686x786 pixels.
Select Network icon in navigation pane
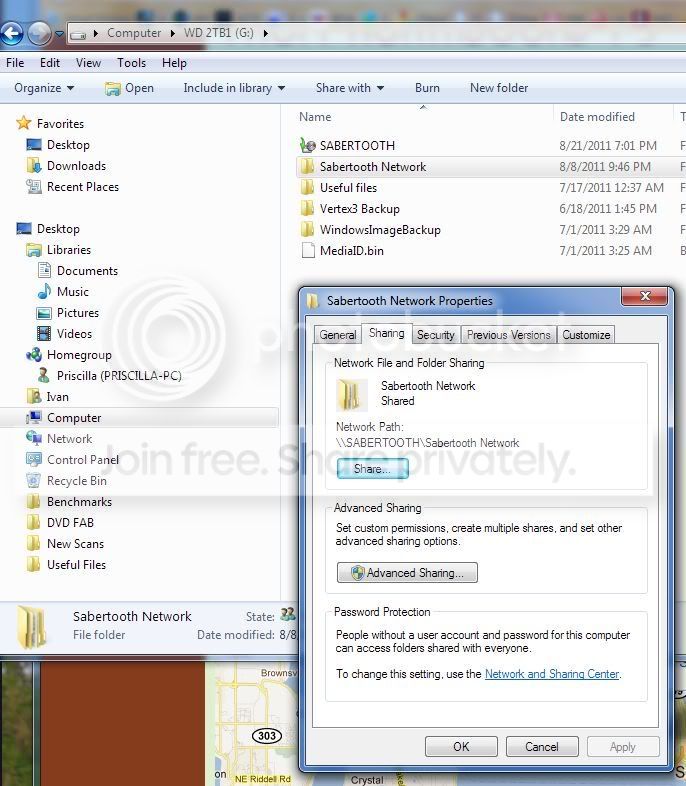pos(34,439)
